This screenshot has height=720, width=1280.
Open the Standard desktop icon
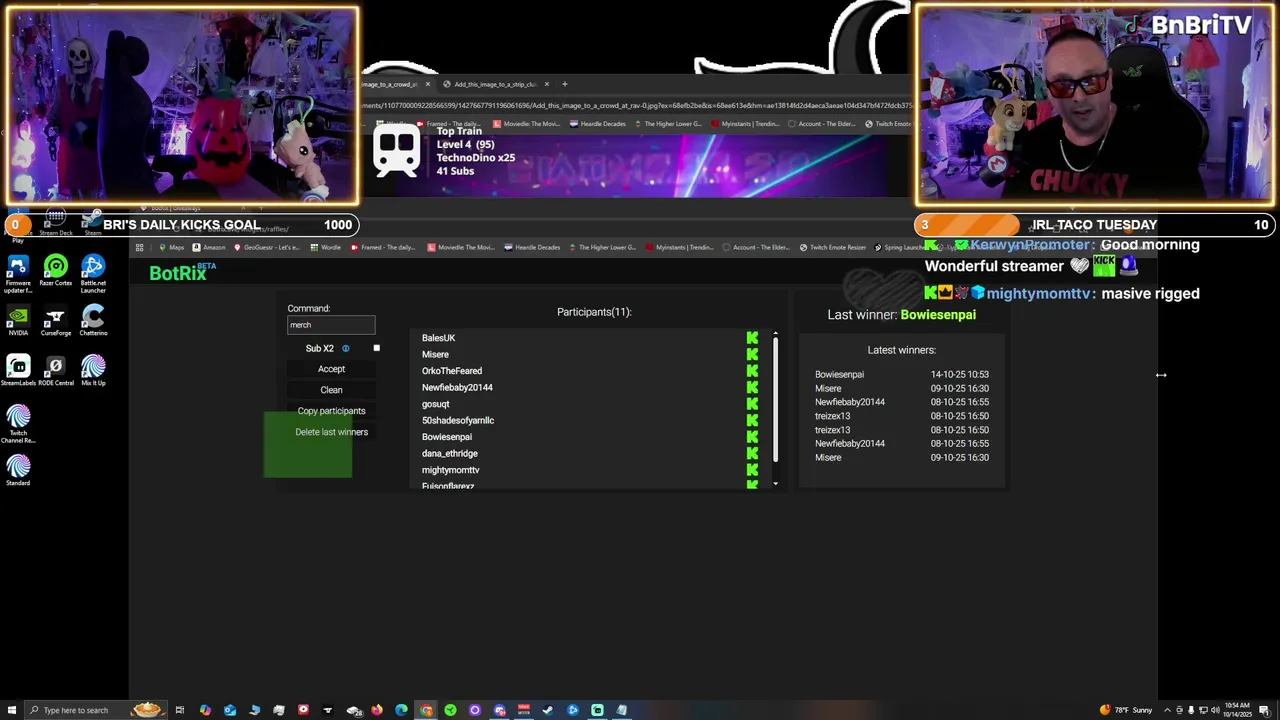18,471
